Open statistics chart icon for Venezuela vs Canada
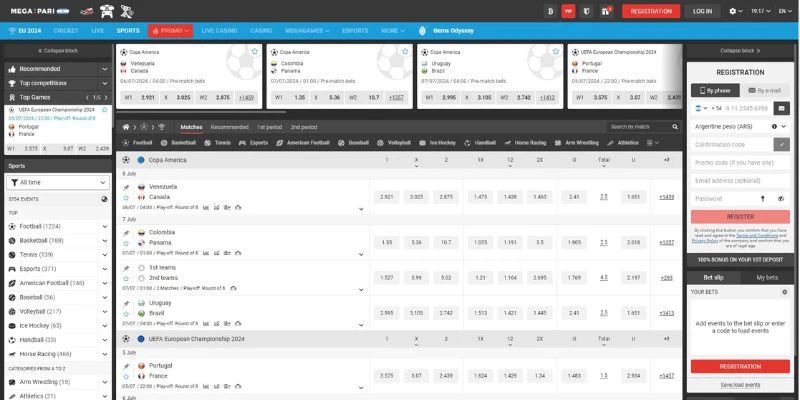 coord(206,208)
